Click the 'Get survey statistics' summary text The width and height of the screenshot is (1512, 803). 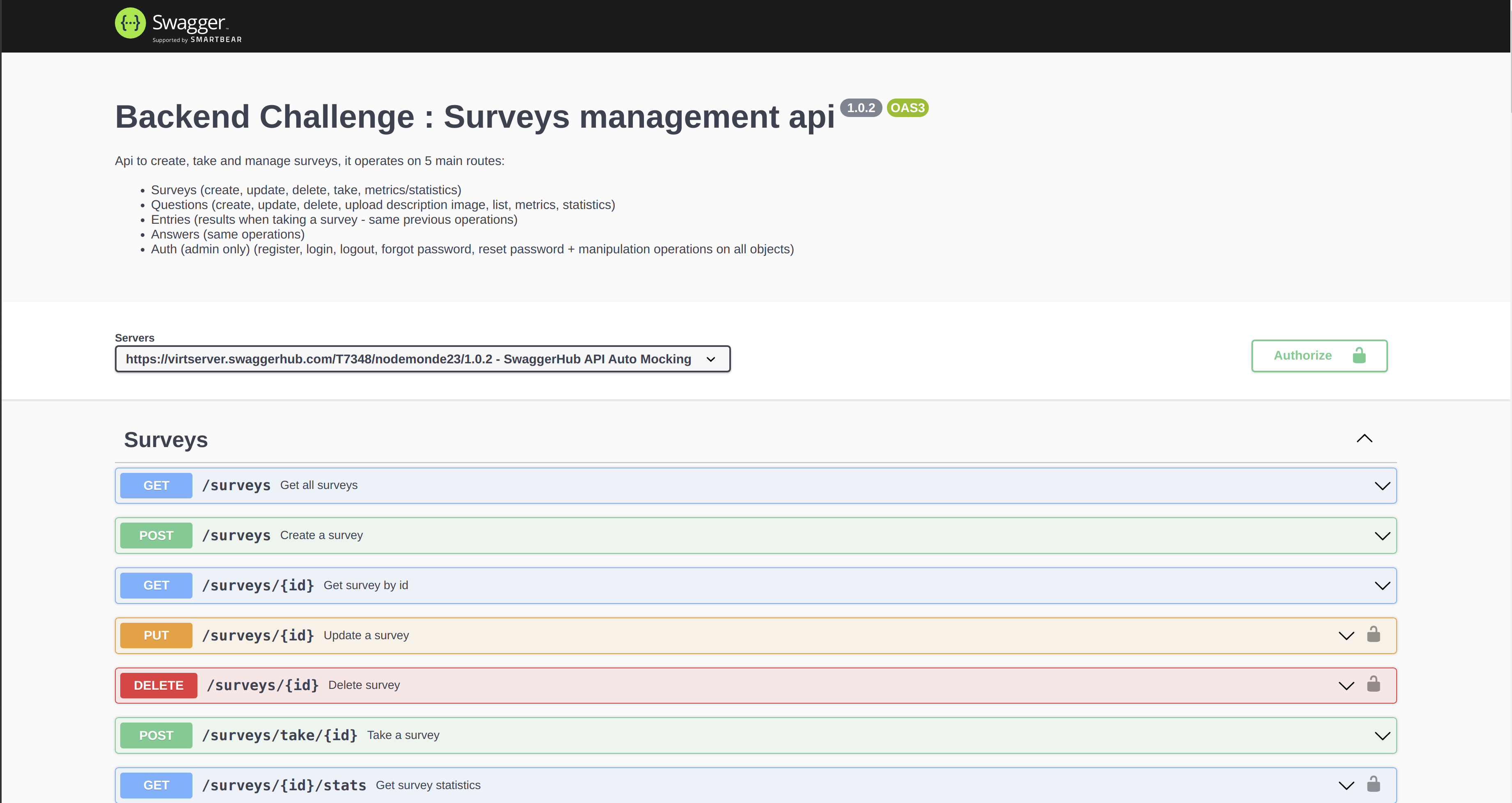pyautogui.click(x=428, y=785)
